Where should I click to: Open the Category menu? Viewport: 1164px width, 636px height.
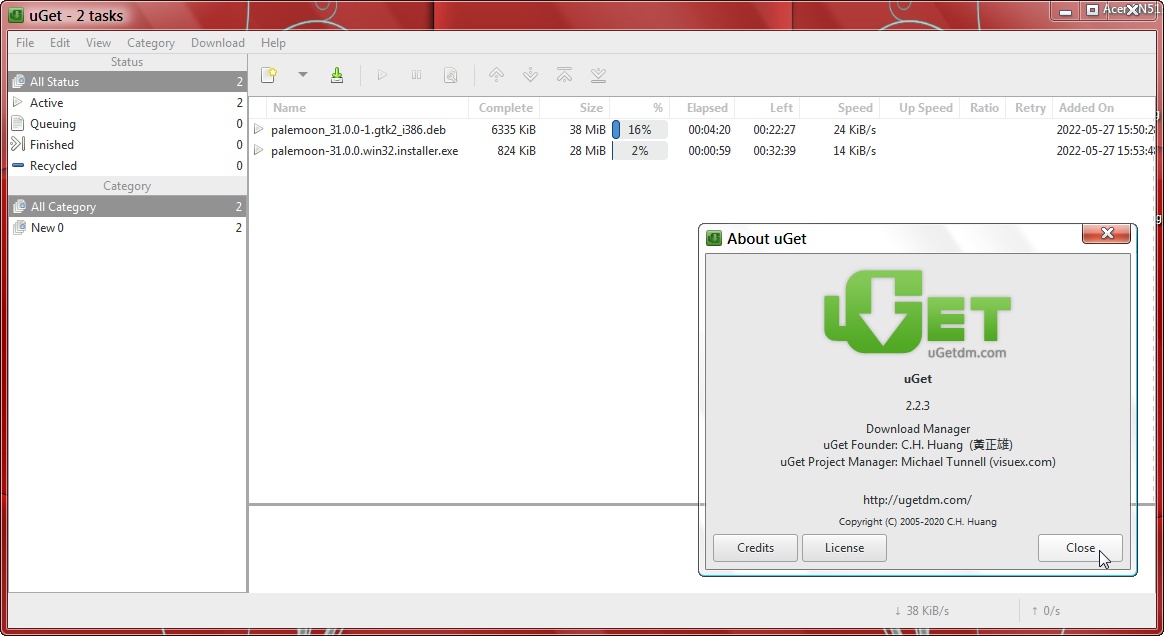point(151,42)
